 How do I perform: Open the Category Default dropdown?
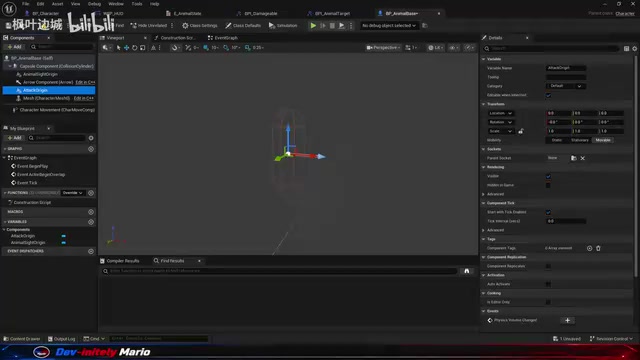(x=566, y=86)
